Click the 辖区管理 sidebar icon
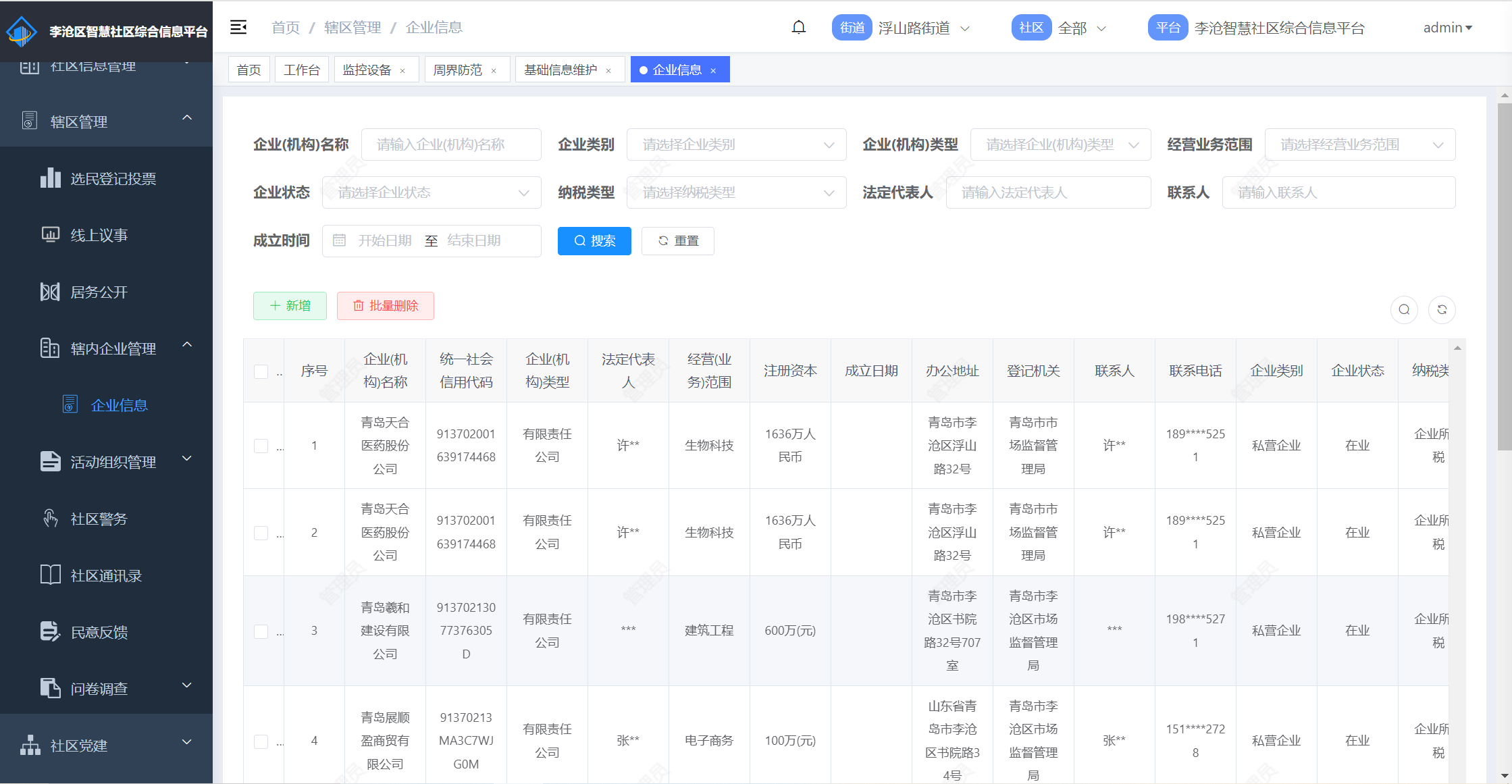 (x=30, y=121)
